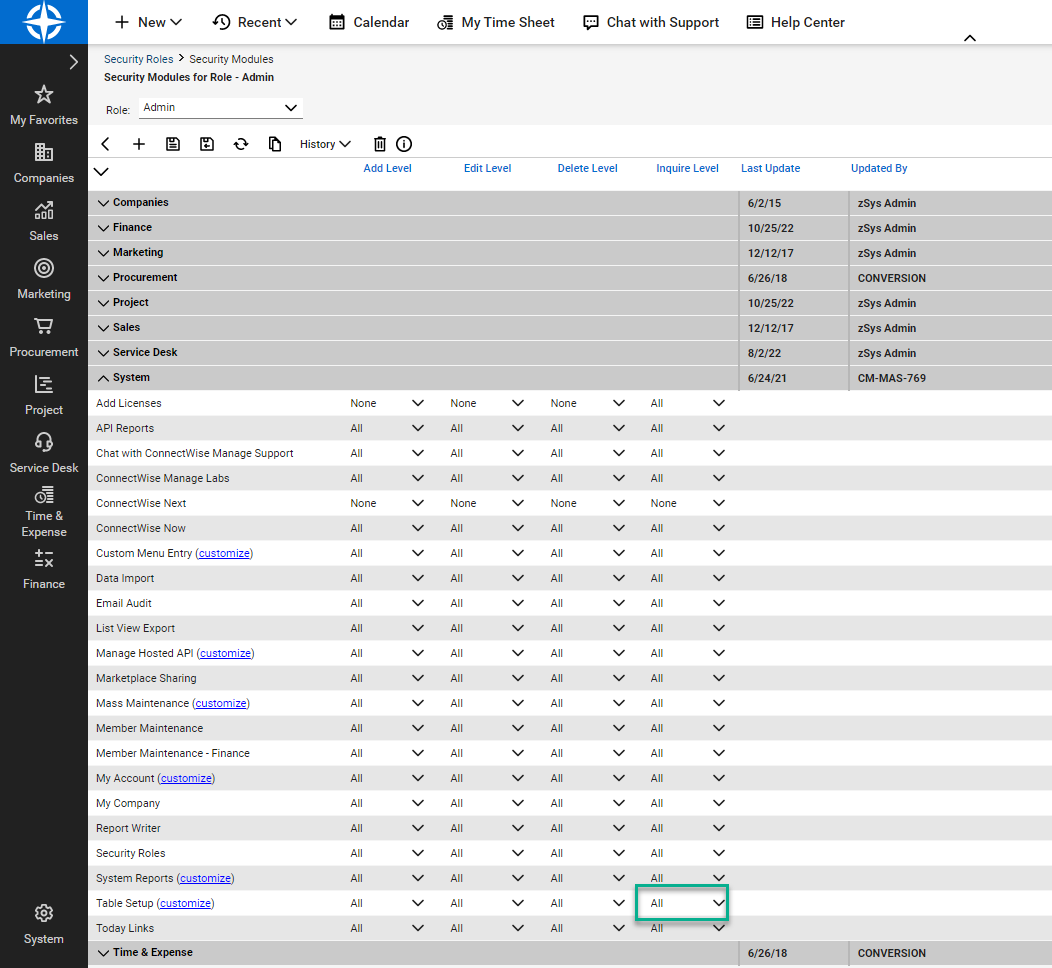Collapse all groups with the header chevron

click(x=101, y=172)
